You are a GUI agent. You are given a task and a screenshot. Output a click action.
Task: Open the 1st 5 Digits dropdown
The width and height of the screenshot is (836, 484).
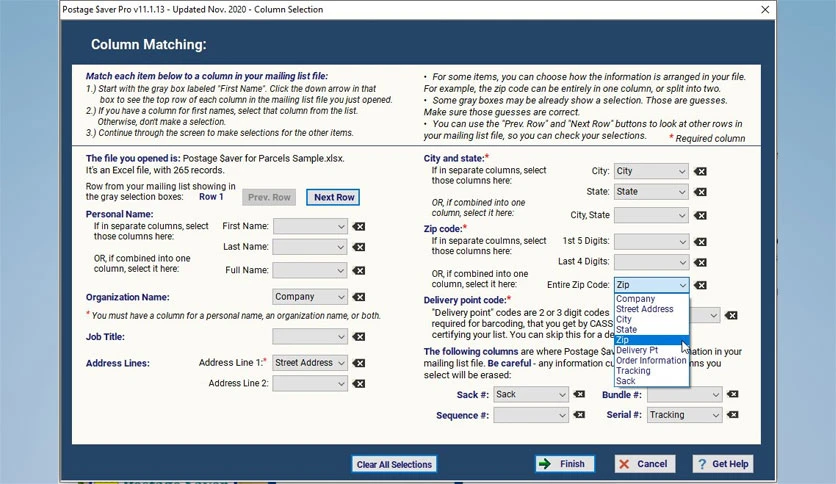(651, 242)
